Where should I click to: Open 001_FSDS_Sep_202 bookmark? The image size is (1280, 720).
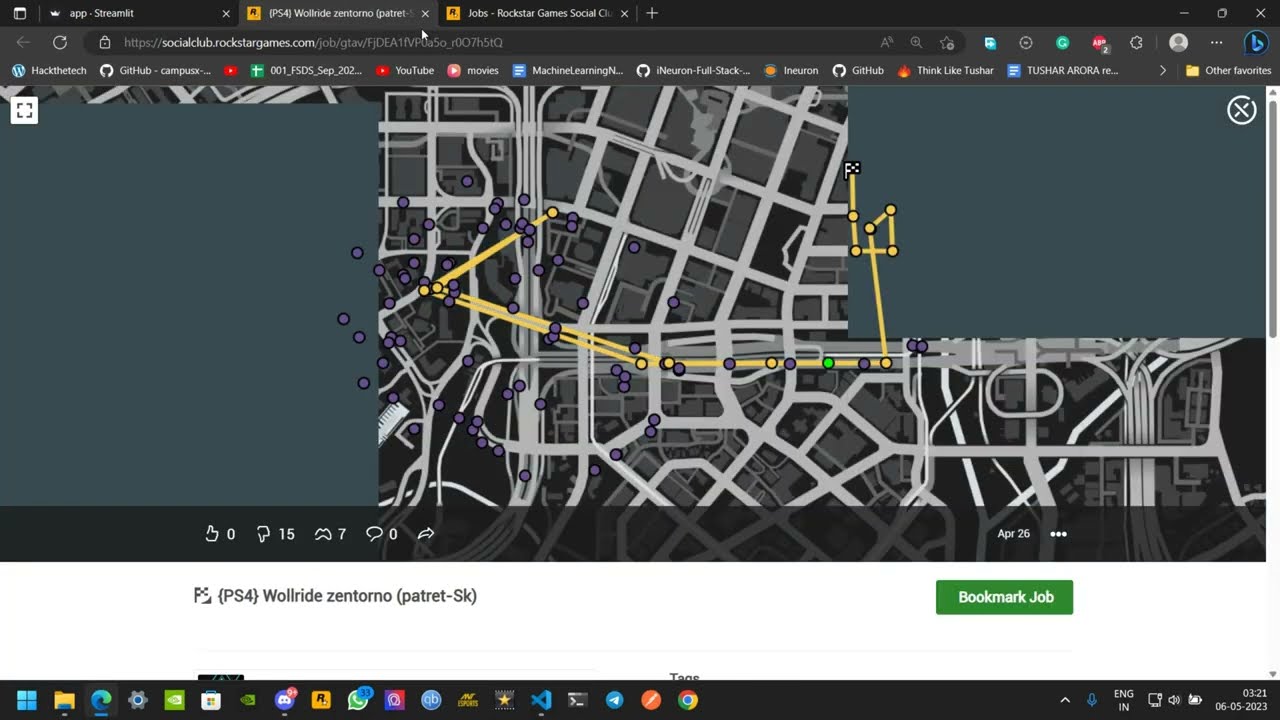(306, 70)
